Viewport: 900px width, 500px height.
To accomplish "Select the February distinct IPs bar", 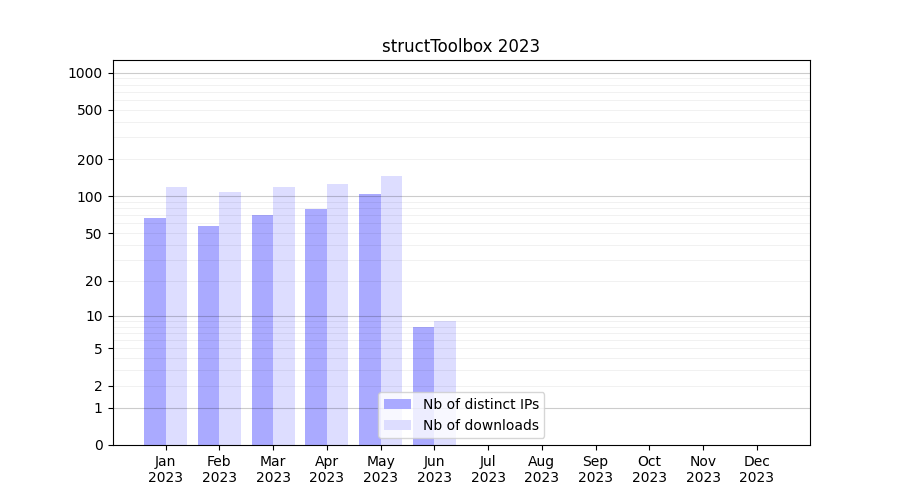I will (208, 335).
